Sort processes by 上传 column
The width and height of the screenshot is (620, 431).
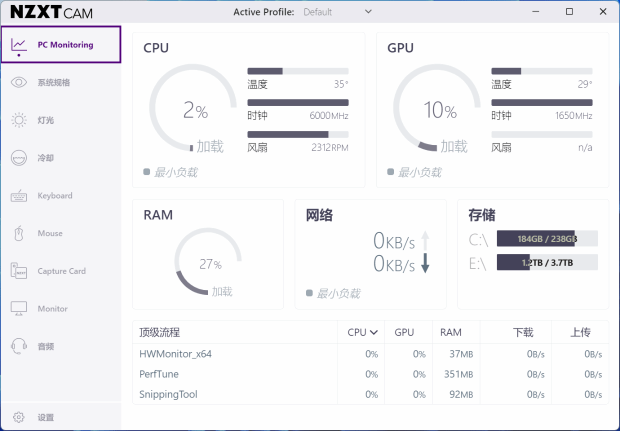coord(580,332)
